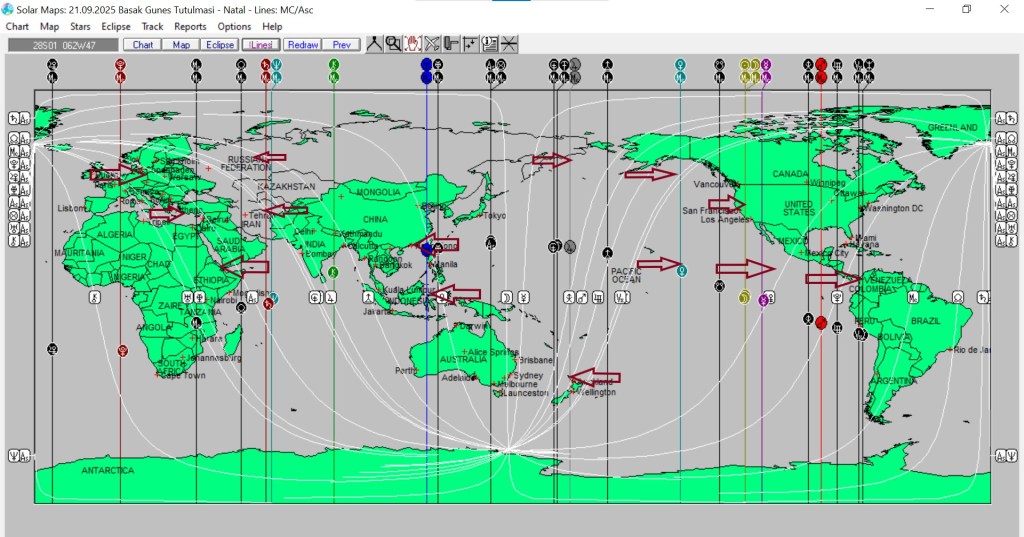This screenshot has width=1024, height=537.
Task: Expand the Reports menu
Action: tap(190, 27)
